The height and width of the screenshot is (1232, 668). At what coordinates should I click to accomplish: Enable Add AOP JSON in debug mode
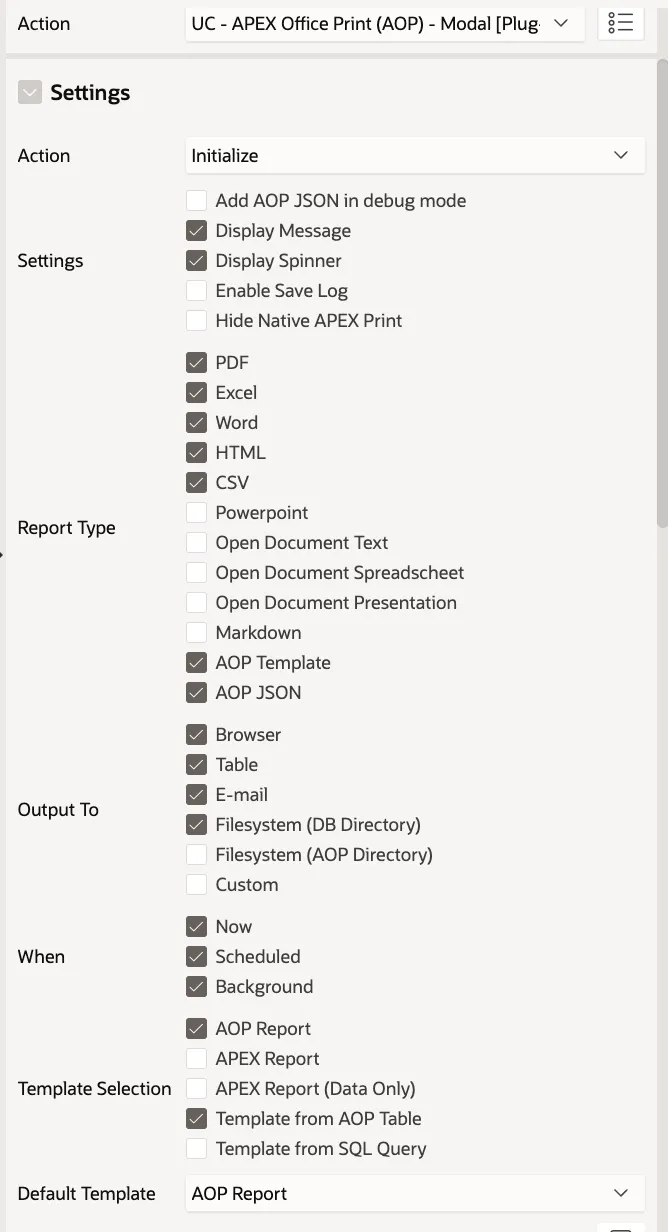coord(197,200)
